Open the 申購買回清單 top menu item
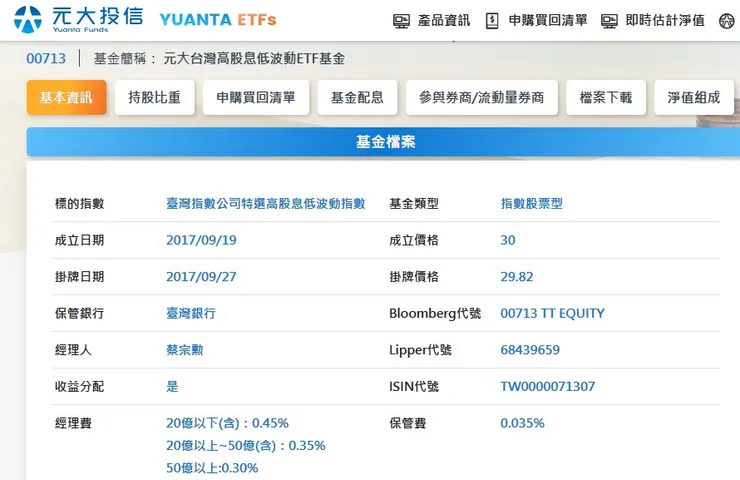 (x=548, y=20)
